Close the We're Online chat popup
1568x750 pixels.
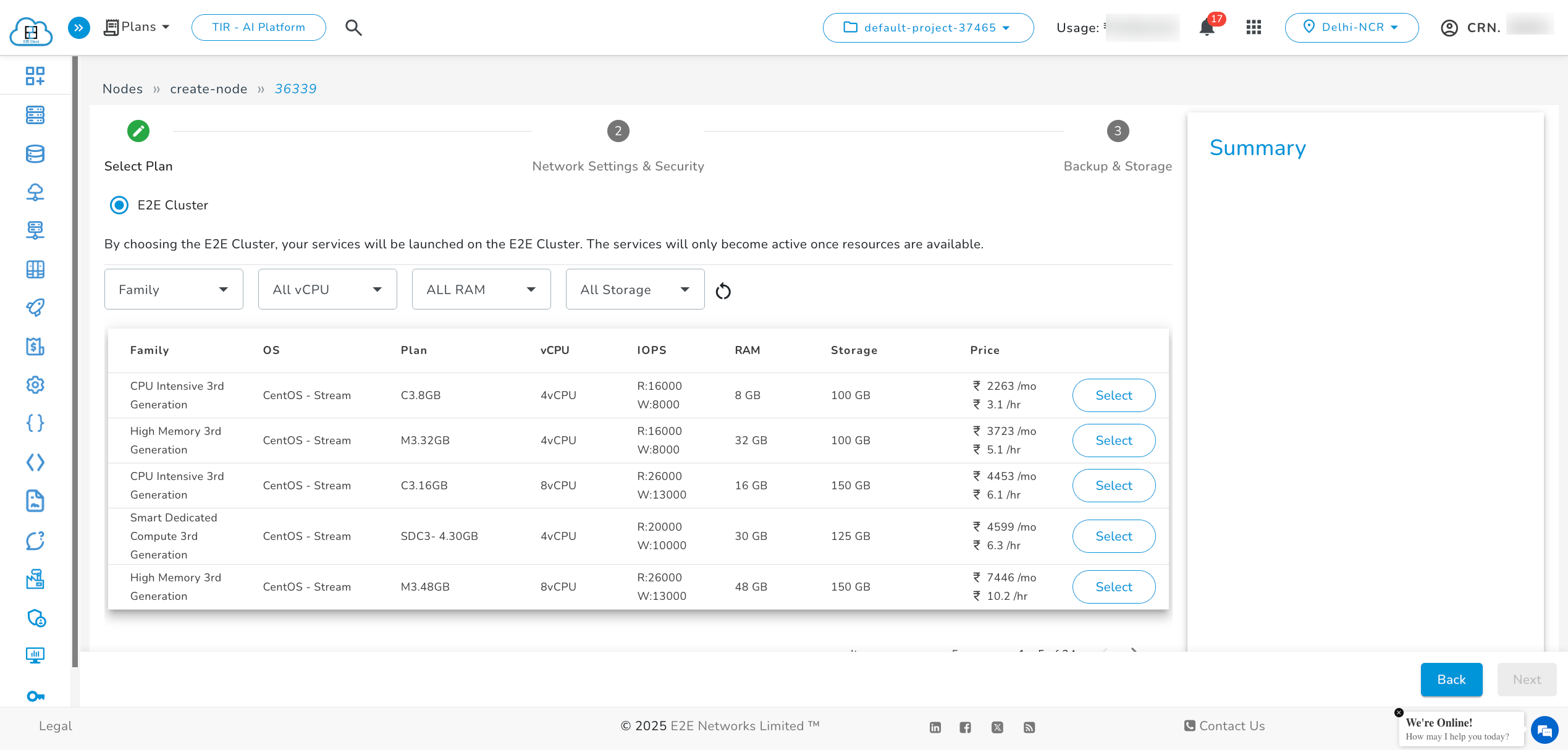click(1399, 712)
